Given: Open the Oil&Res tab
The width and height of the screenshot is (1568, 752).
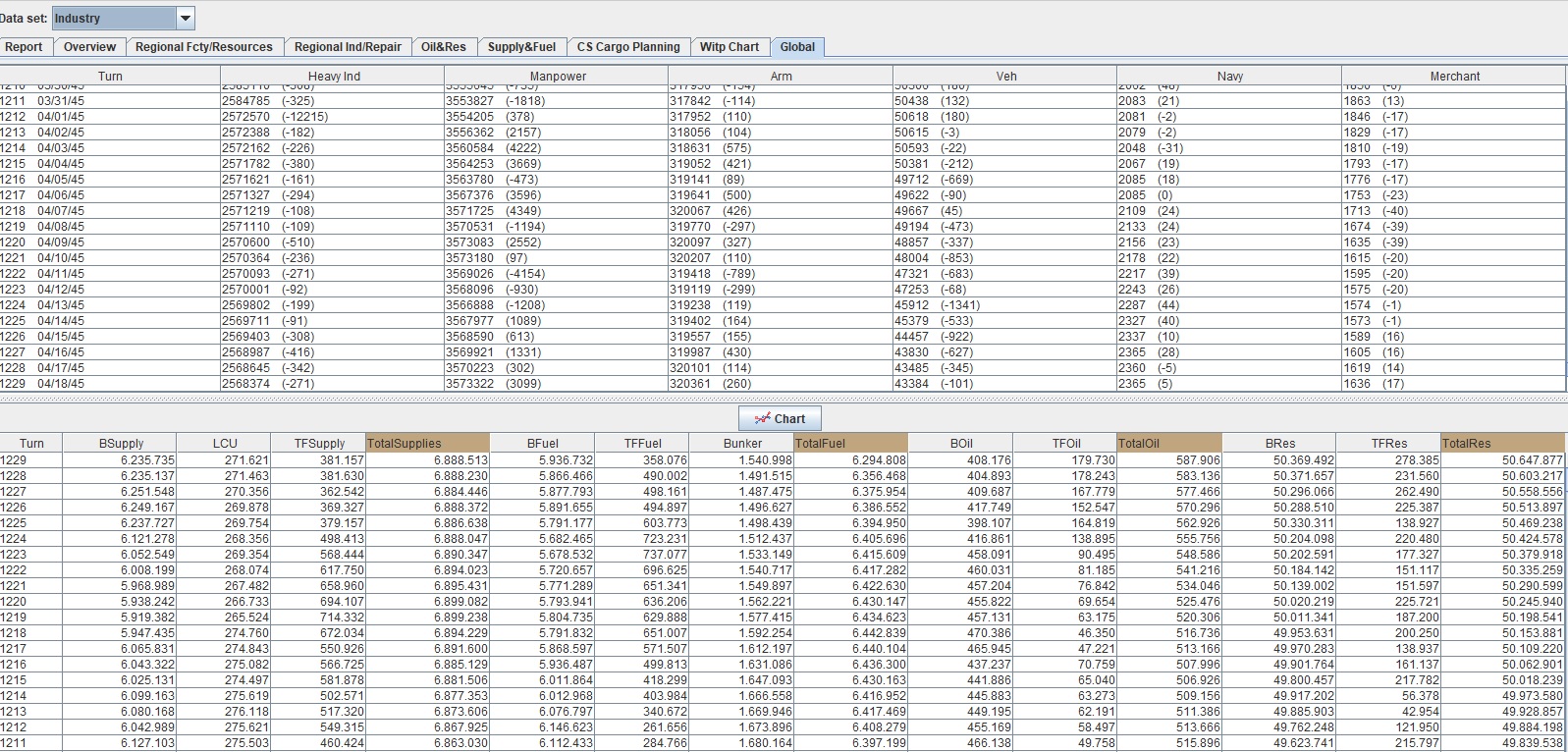Looking at the screenshot, I should coord(444,47).
